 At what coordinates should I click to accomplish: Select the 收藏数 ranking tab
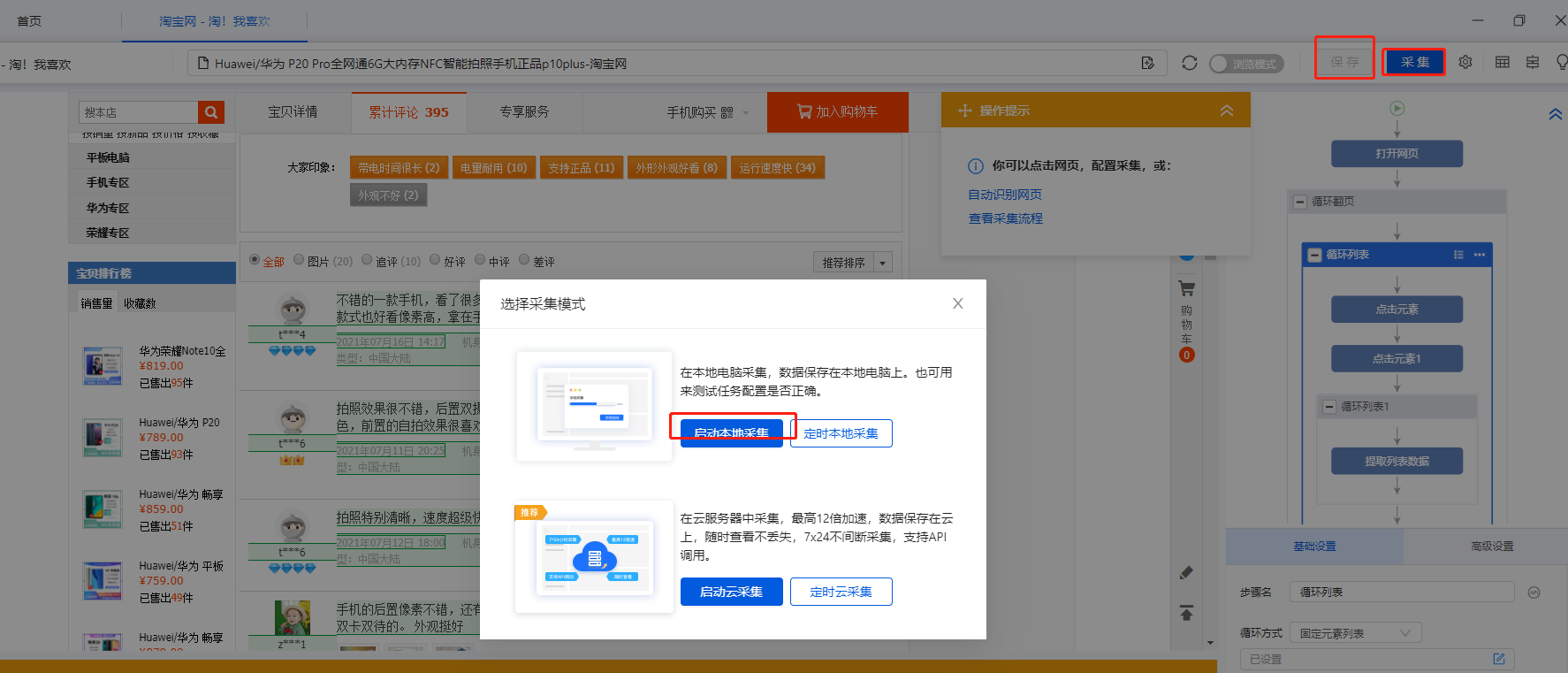(x=140, y=303)
